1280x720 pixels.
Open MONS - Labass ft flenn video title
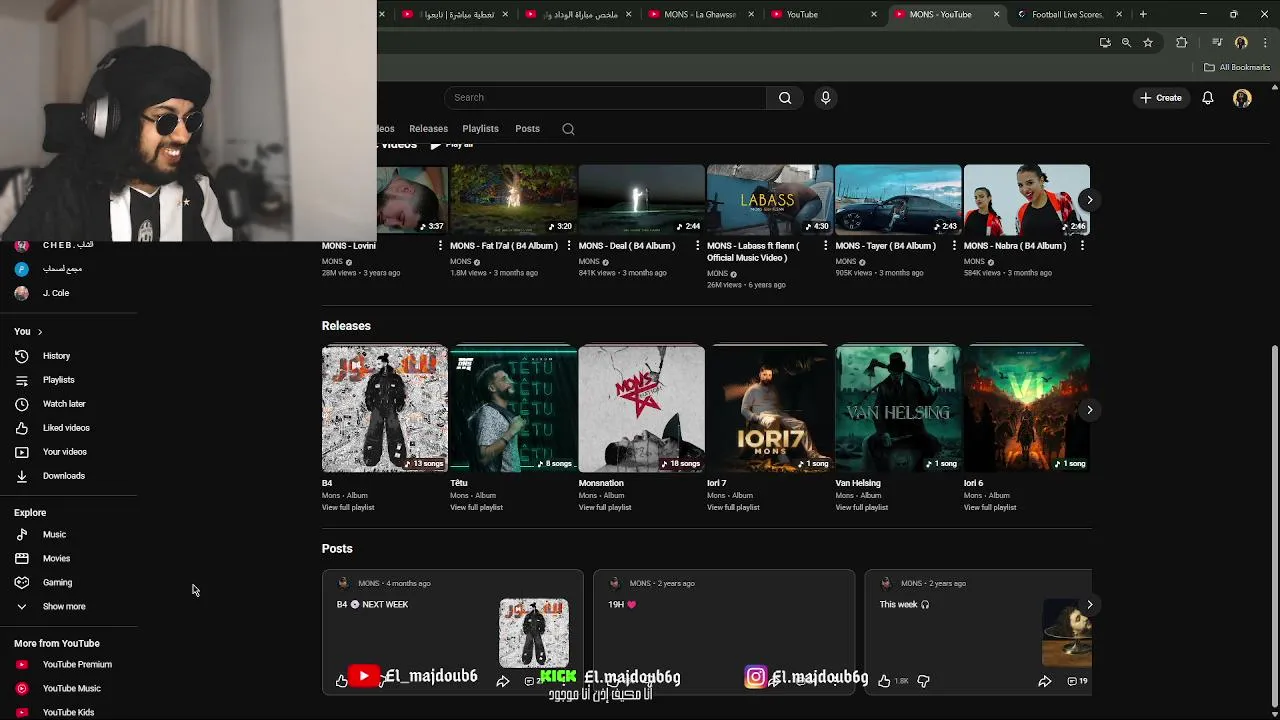pyautogui.click(x=753, y=252)
